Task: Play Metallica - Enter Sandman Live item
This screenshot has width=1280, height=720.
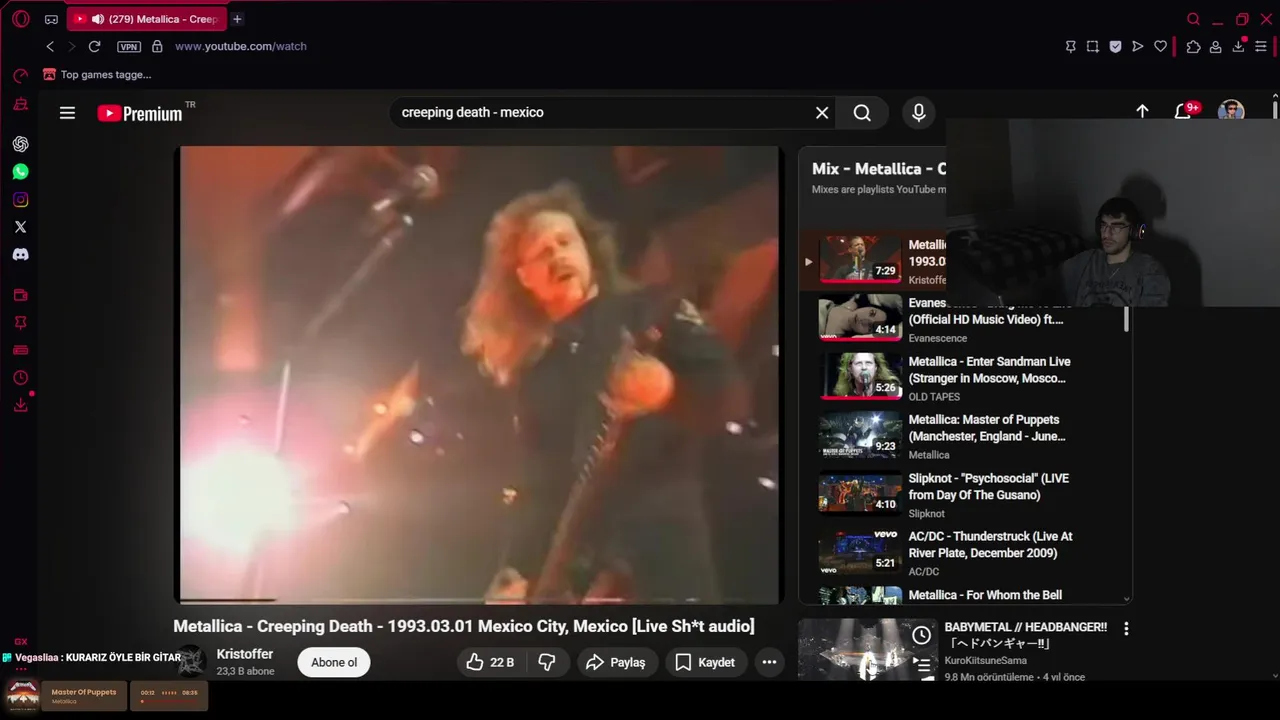Action: (x=964, y=377)
